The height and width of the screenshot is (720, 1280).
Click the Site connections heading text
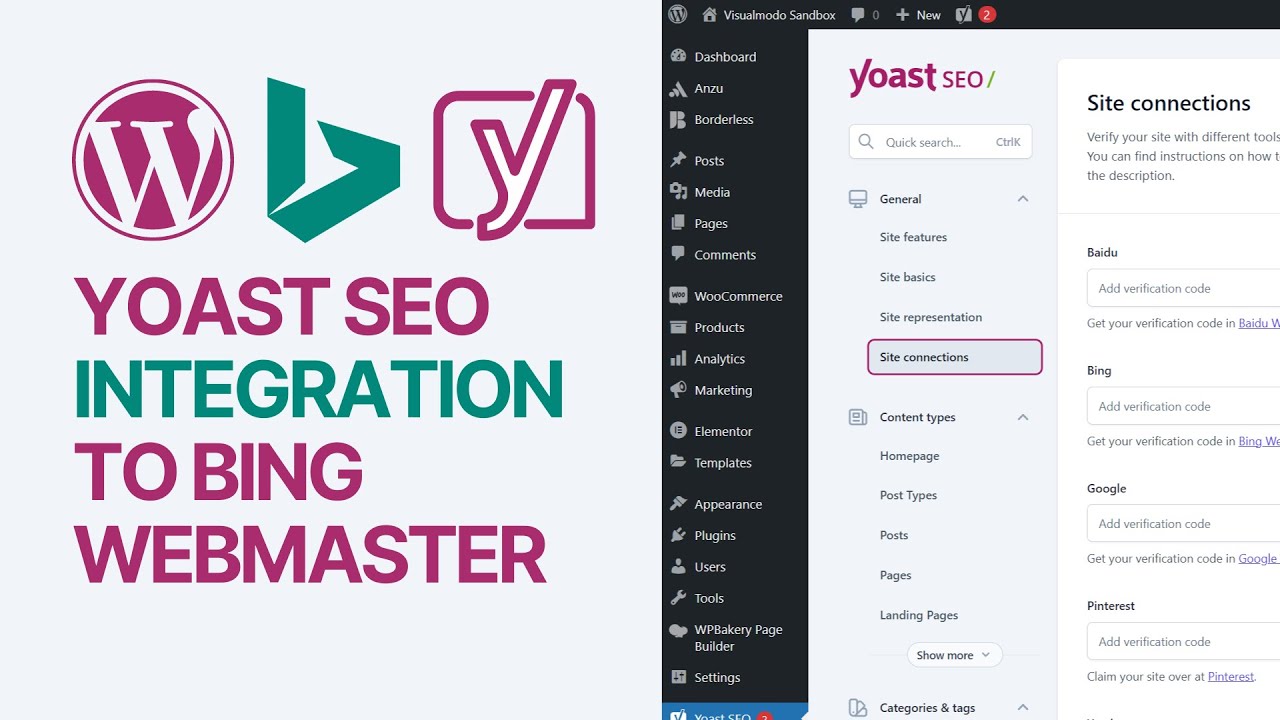[x=1168, y=103]
